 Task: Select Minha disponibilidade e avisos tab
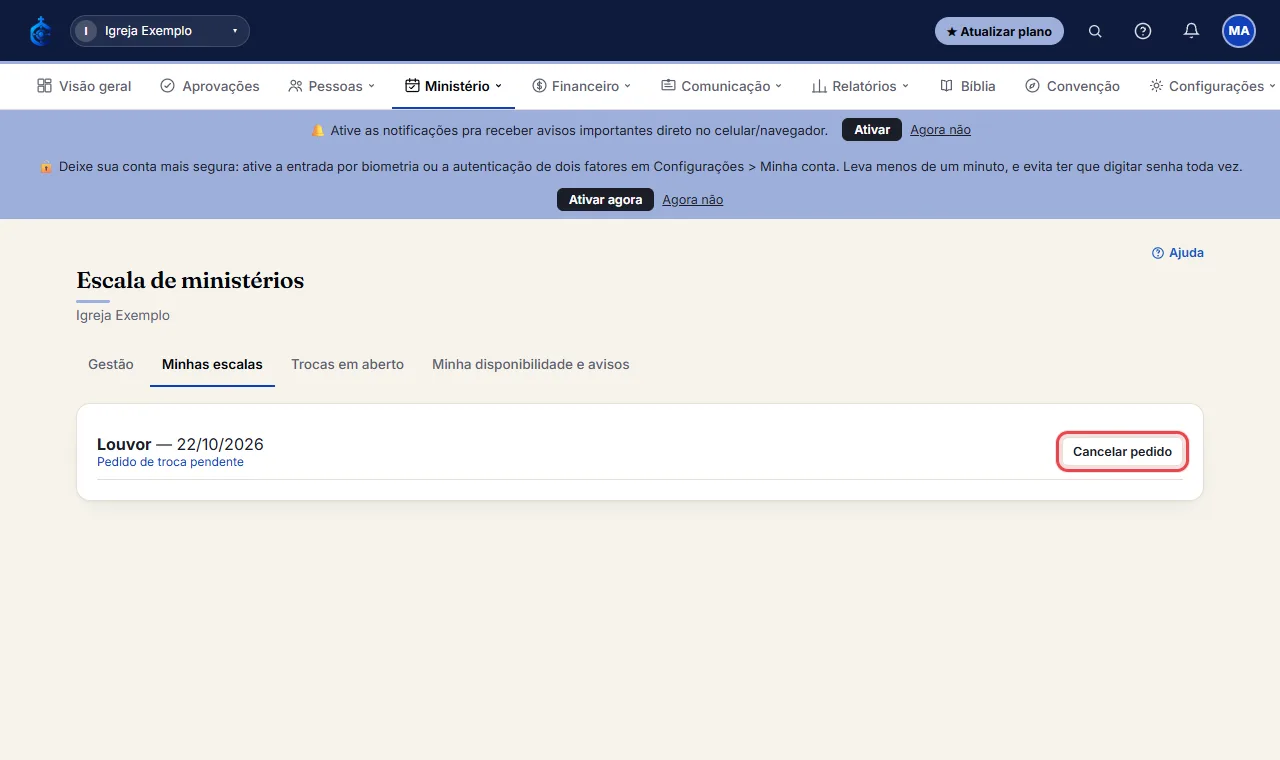point(531,365)
